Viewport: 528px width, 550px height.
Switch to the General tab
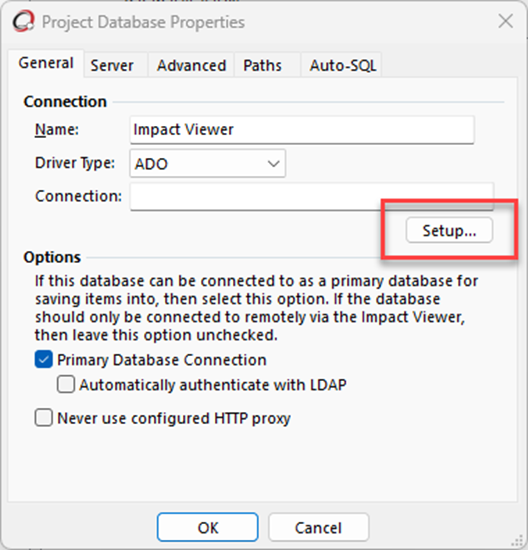click(x=46, y=63)
